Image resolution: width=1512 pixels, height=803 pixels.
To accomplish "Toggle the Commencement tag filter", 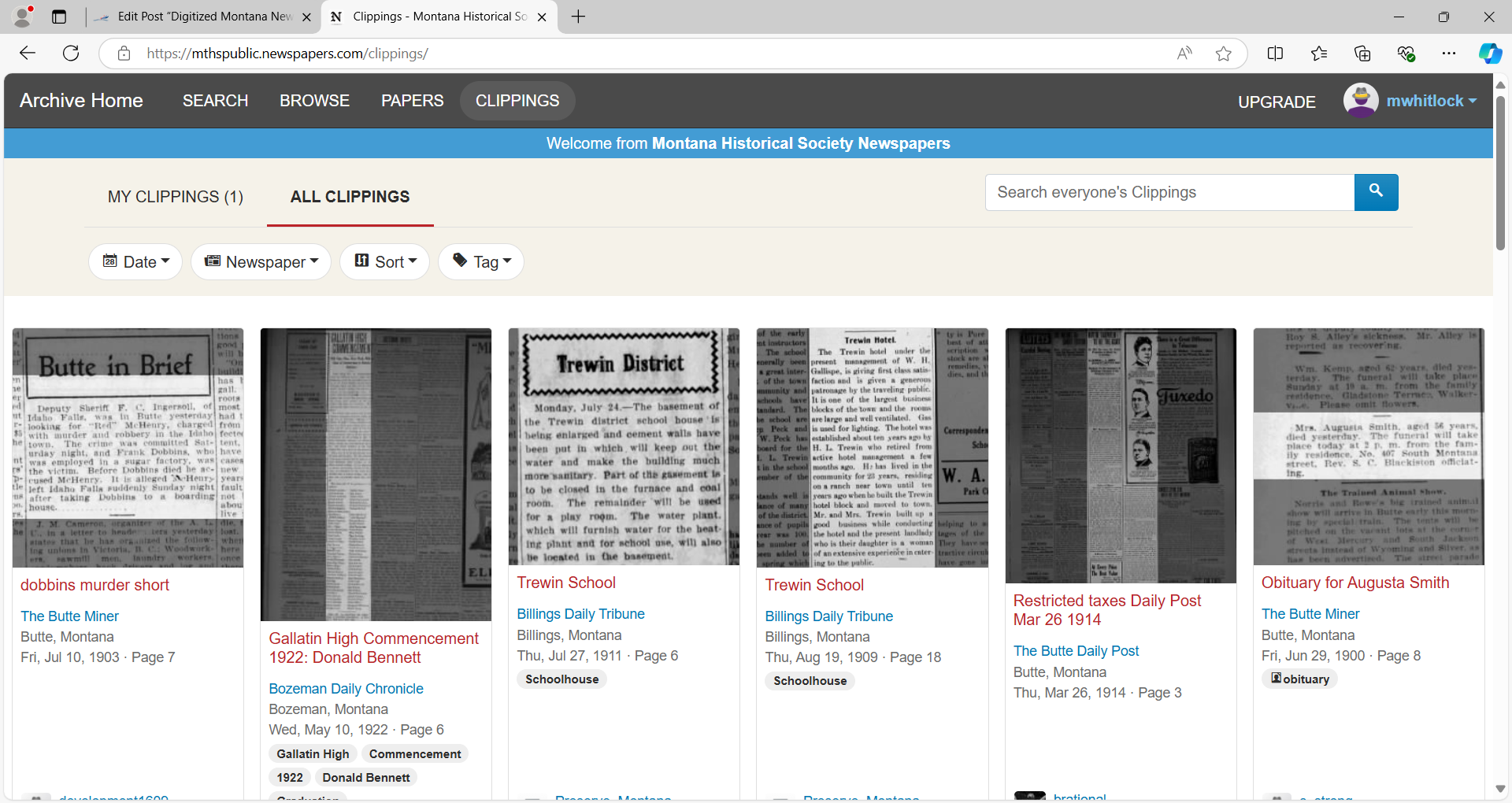I will (x=415, y=753).
